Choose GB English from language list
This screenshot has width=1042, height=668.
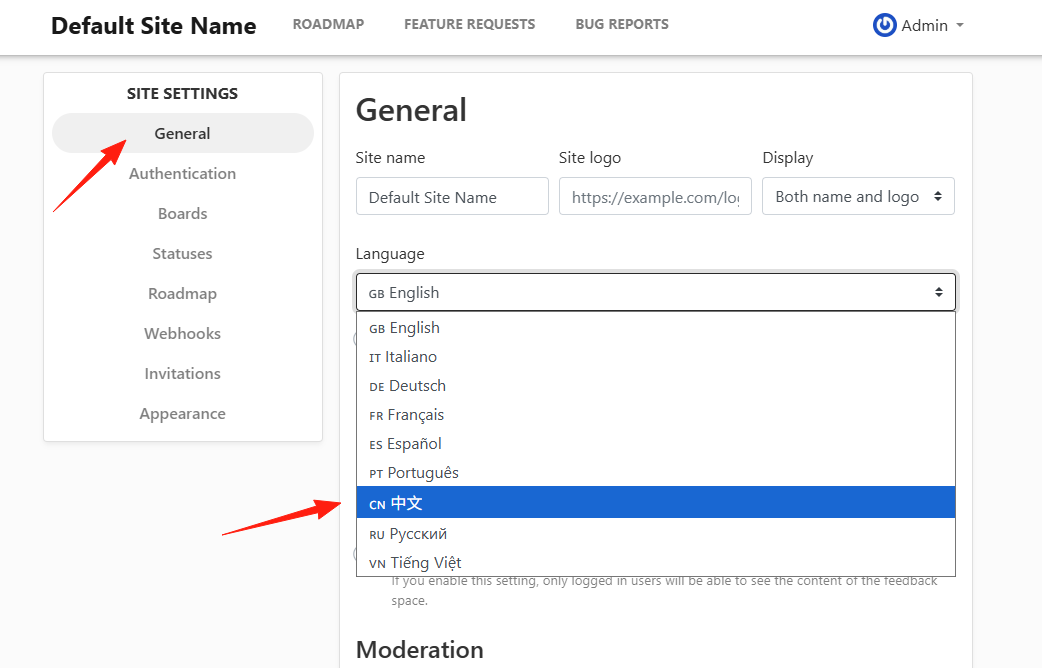pyautogui.click(x=656, y=328)
